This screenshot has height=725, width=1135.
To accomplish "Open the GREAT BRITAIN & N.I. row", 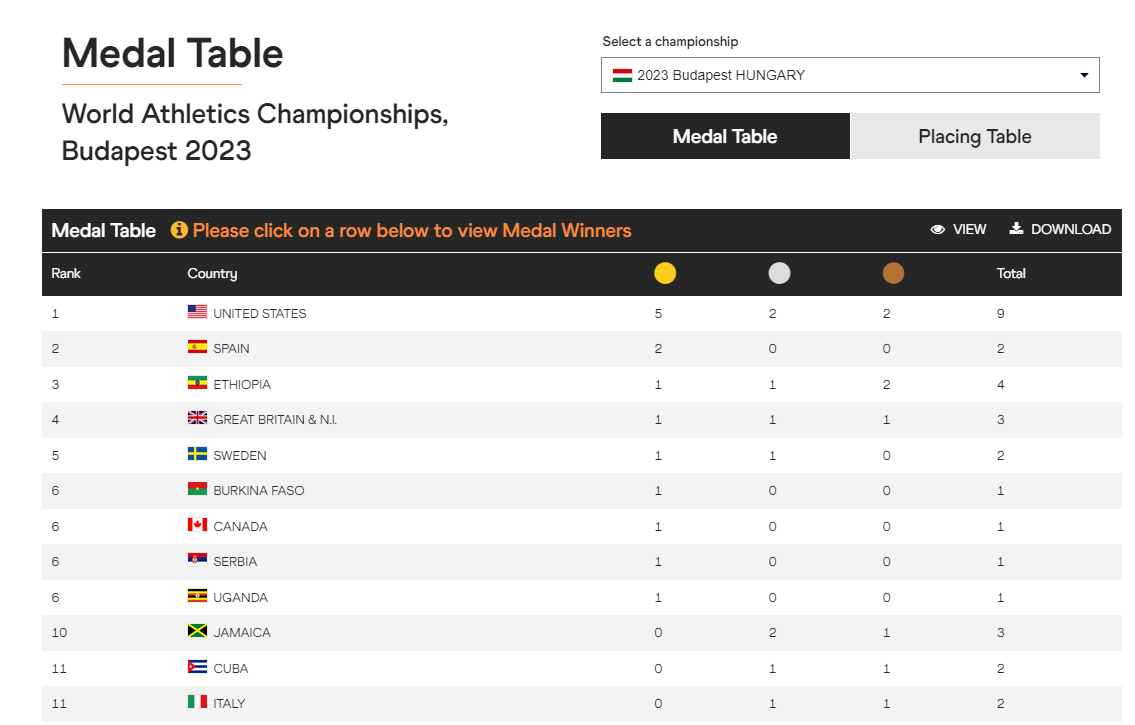I will (x=581, y=420).
